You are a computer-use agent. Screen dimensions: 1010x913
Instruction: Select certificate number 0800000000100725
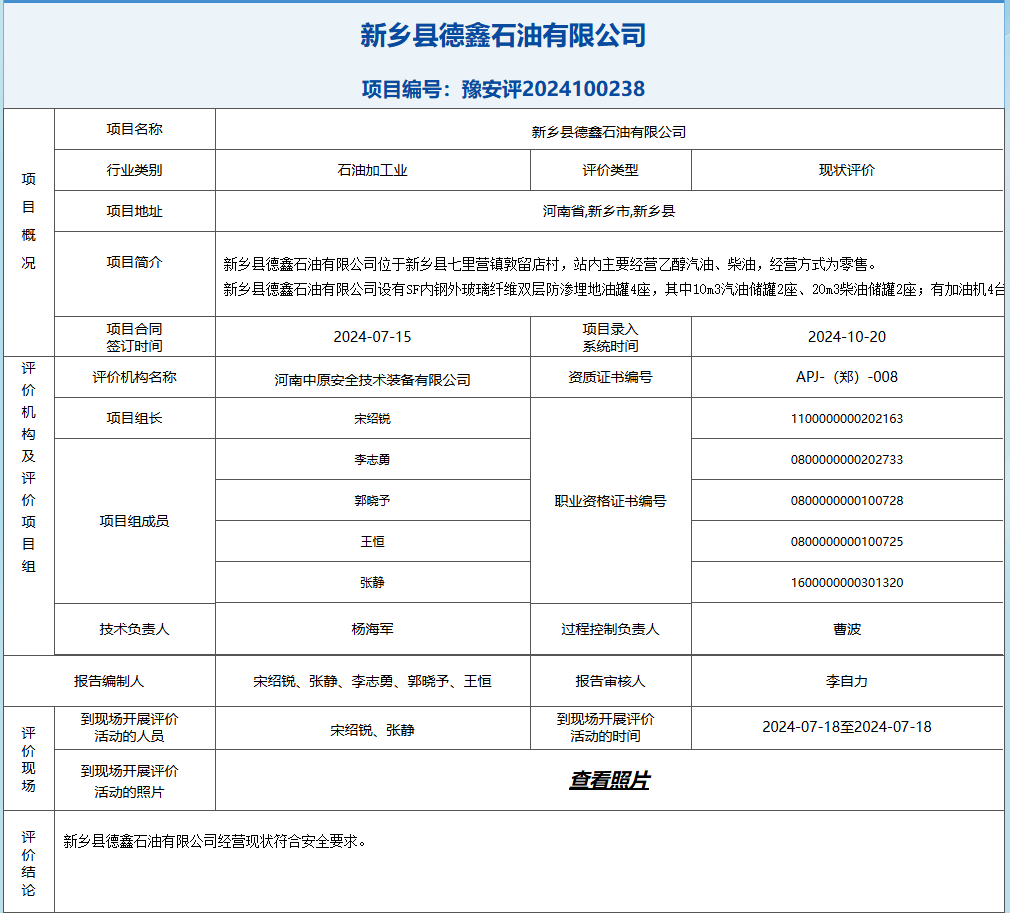click(x=846, y=542)
